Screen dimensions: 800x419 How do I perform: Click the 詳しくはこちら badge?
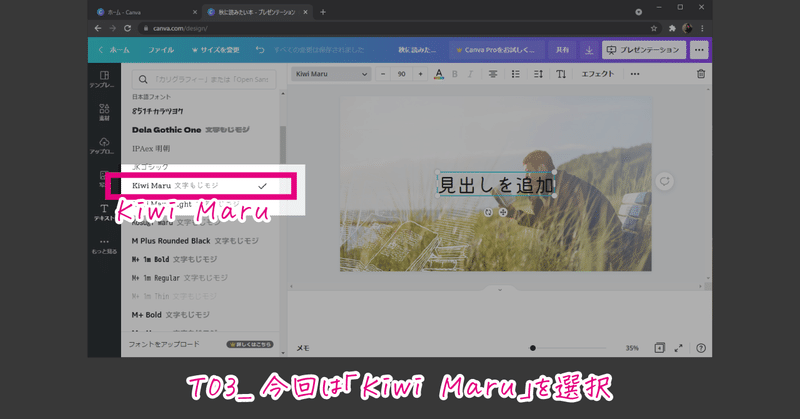[250, 344]
